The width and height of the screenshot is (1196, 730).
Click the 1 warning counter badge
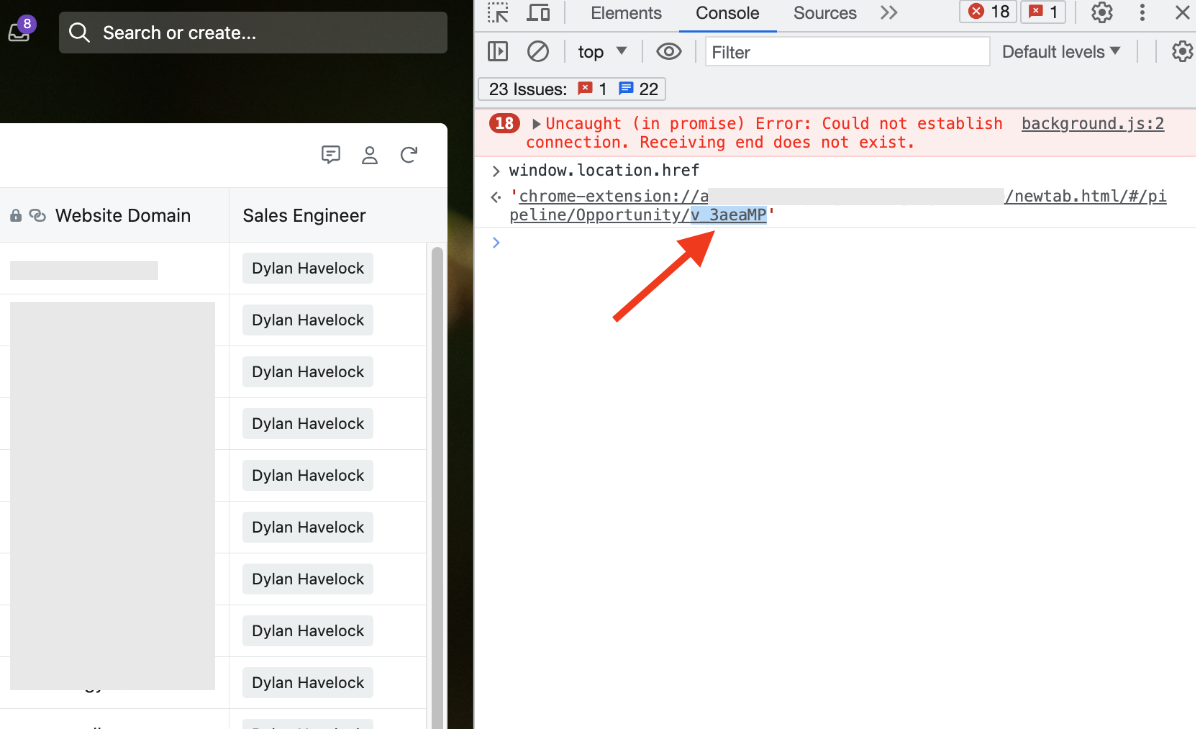click(x=1041, y=12)
